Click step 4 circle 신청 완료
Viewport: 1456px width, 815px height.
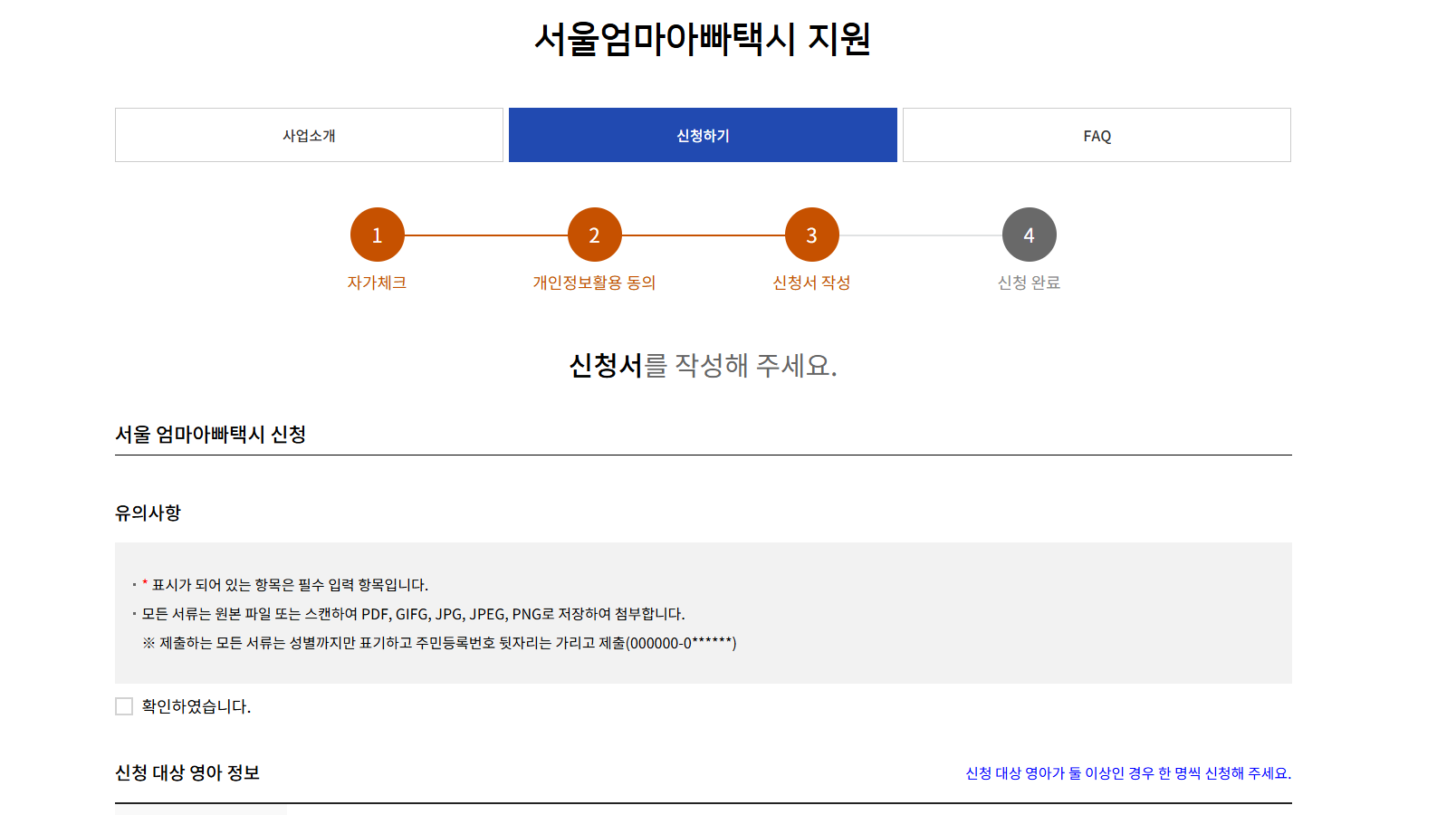(1030, 235)
